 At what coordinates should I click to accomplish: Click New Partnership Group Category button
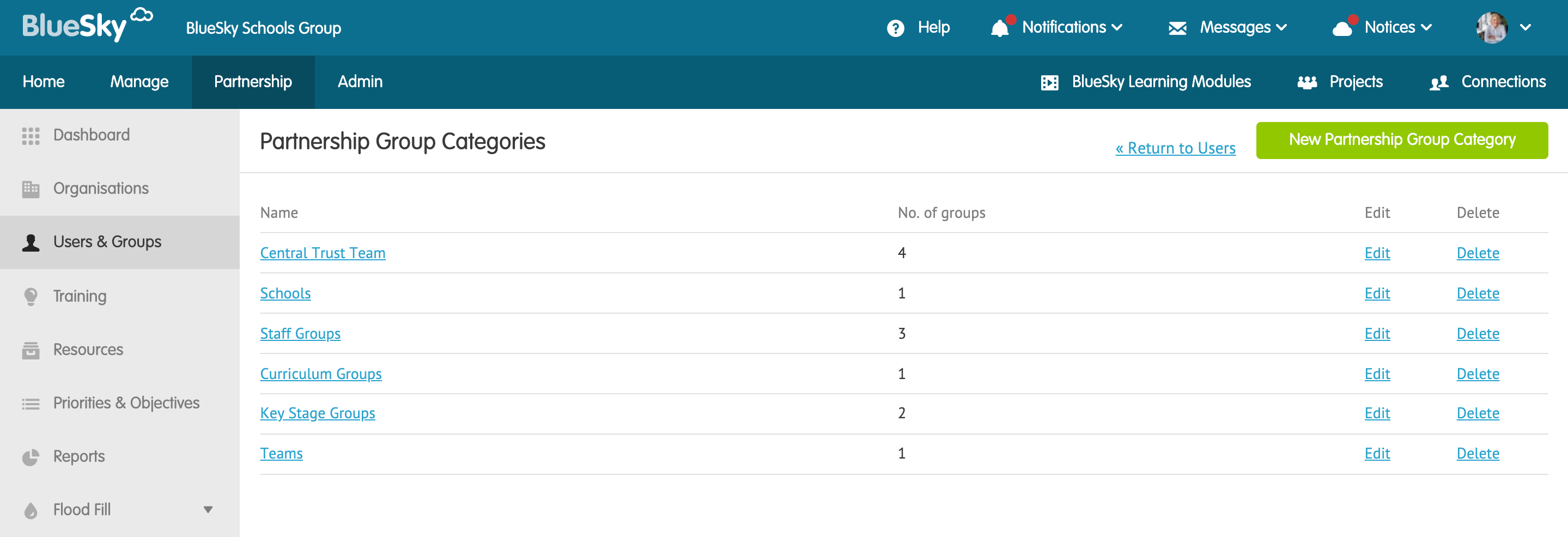point(1402,140)
